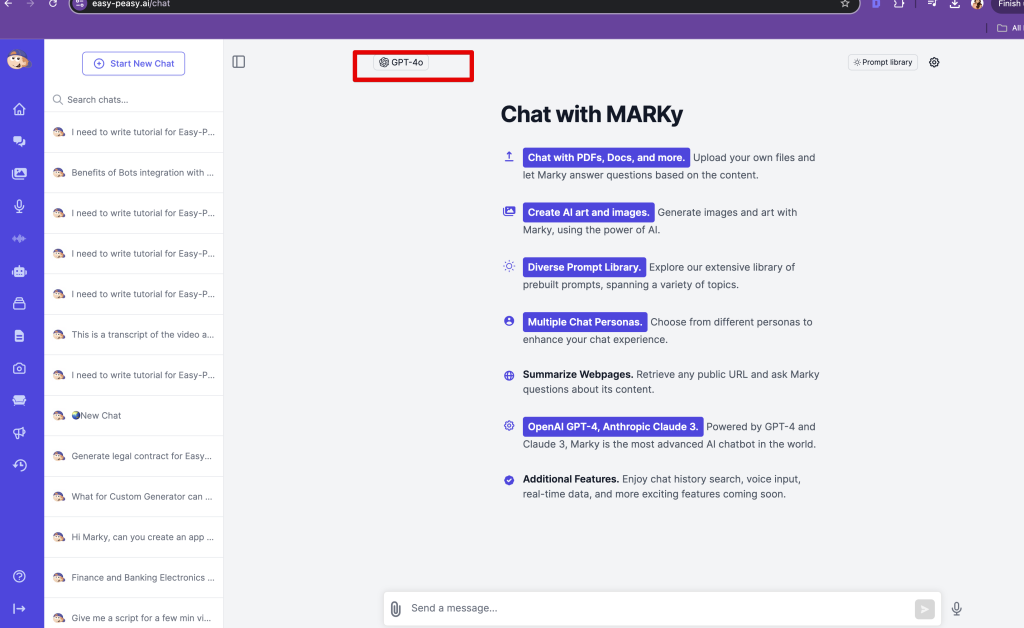Open the document icon in sidebar
This screenshot has height=628, width=1024.
click(19, 336)
